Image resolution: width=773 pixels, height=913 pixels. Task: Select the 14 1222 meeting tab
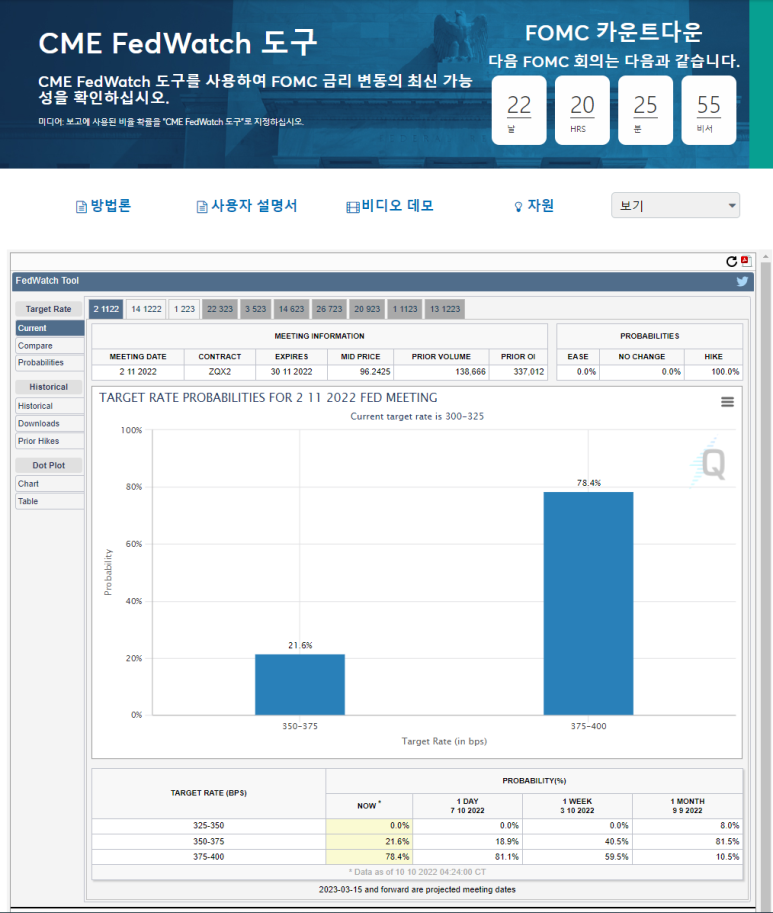[x=146, y=309]
